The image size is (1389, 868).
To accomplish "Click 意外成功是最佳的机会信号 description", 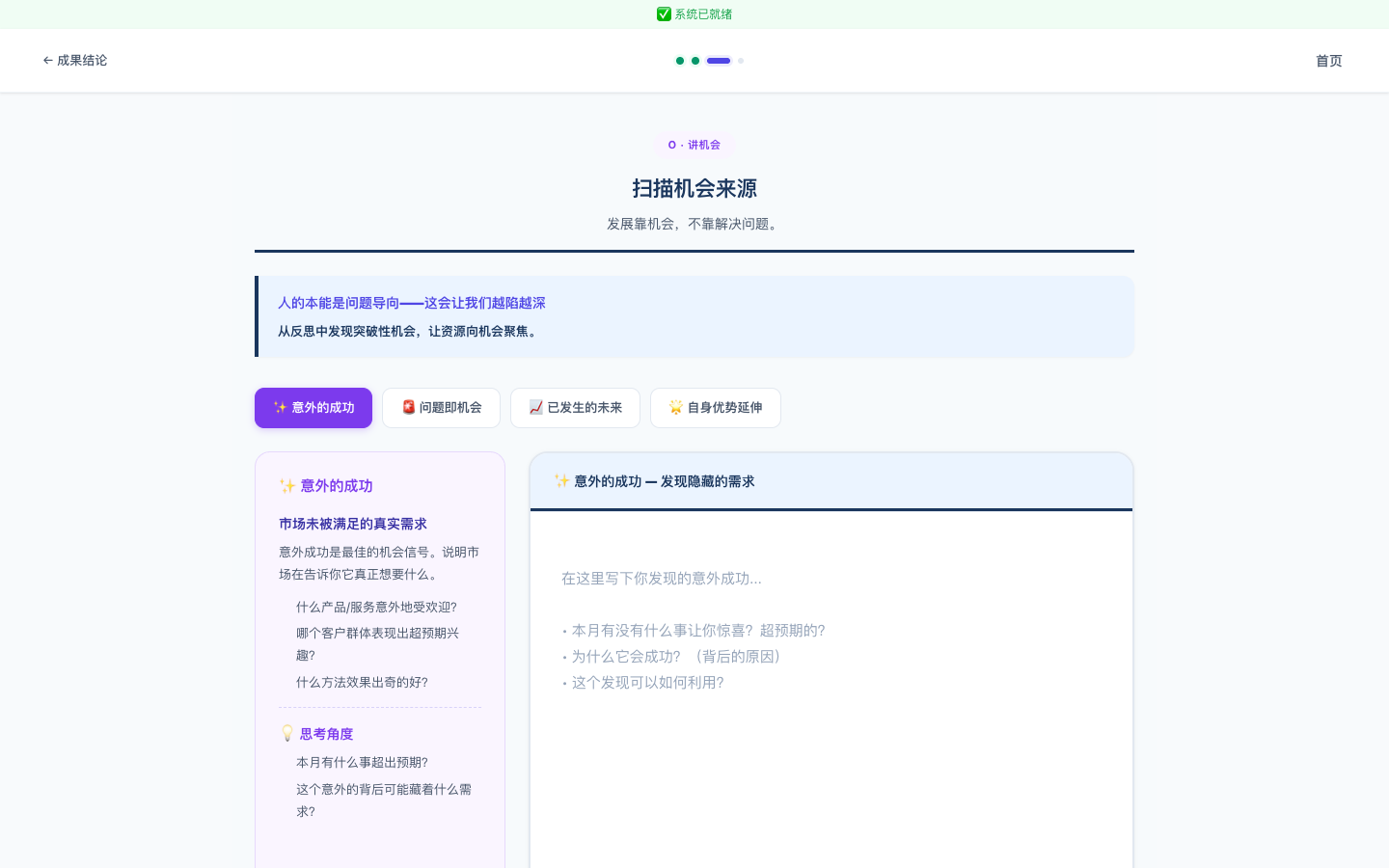I will pyautogui.click(x=379, y=563).
